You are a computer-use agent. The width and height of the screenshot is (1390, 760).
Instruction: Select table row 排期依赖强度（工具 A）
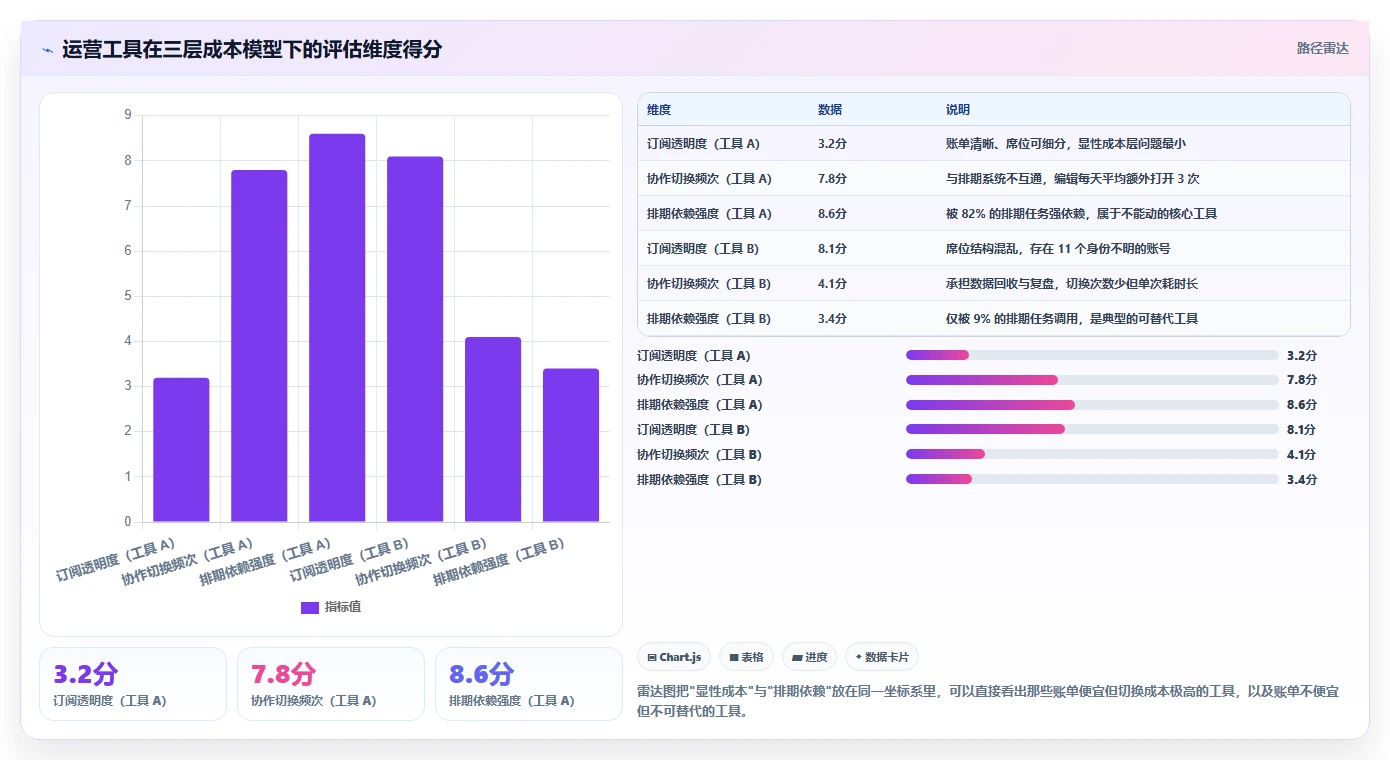(994, 214)
